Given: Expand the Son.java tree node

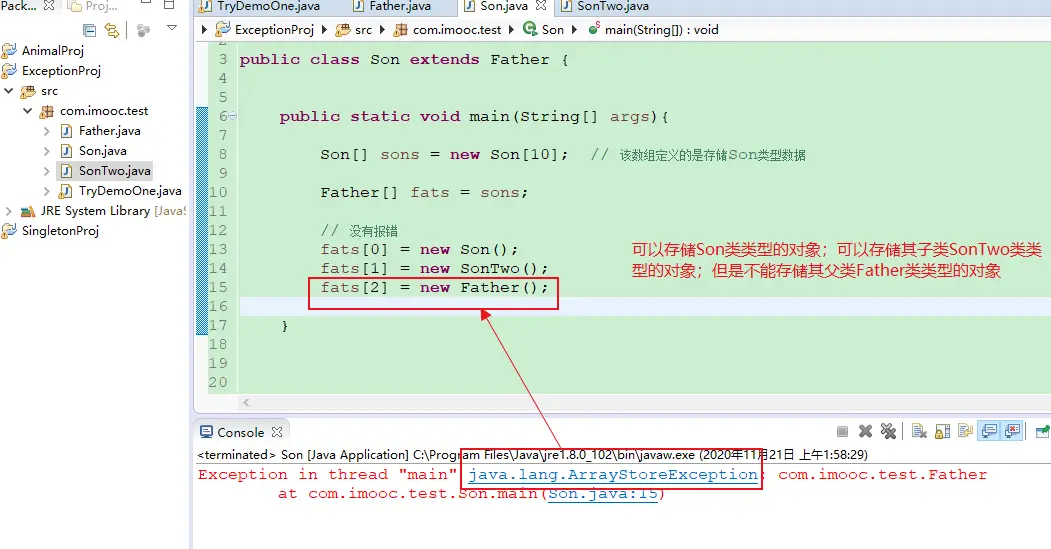Looking at the screenshot, I should [46, 151].
